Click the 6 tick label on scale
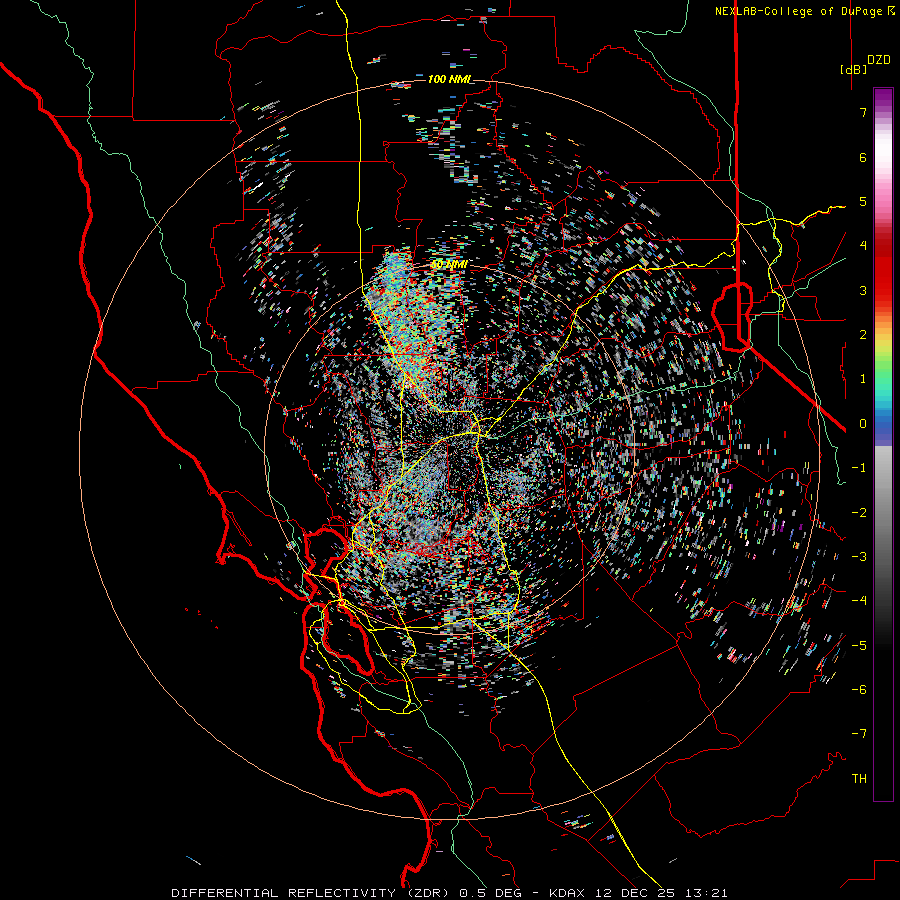 (x=863, y=157)
